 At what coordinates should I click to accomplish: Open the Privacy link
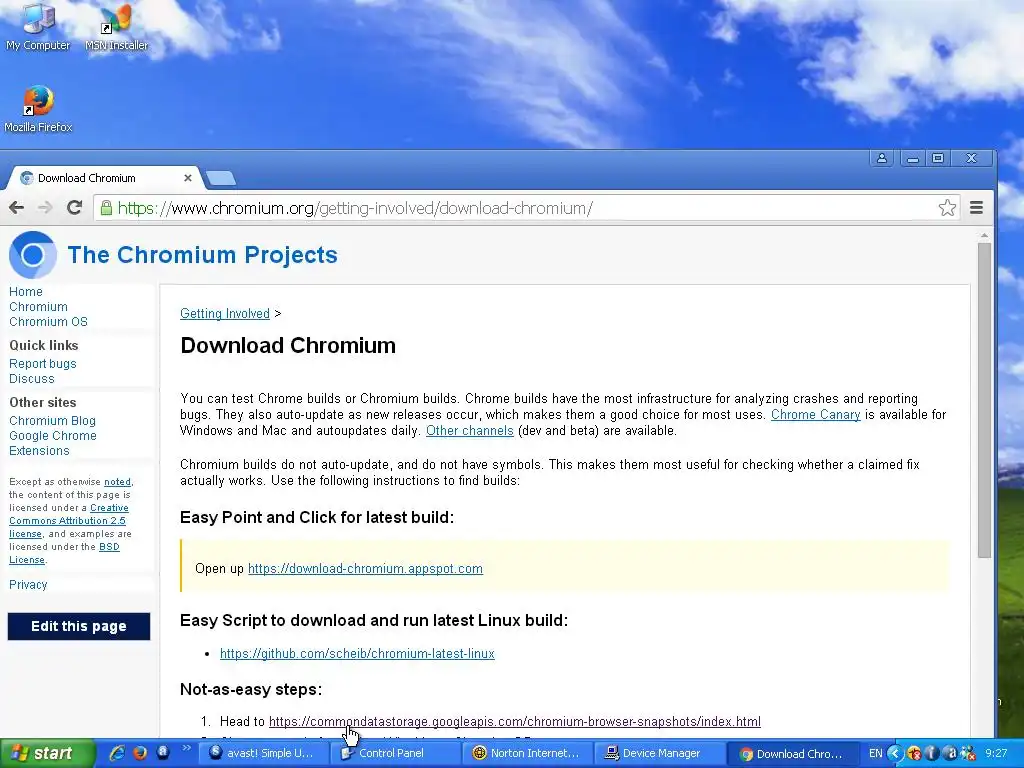28,584
